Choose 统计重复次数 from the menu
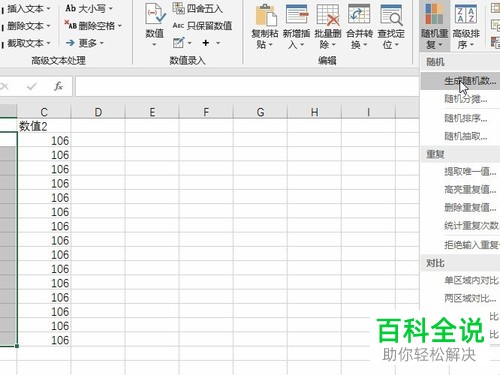The width and height of the screenshot is (500, 375). 460,226
